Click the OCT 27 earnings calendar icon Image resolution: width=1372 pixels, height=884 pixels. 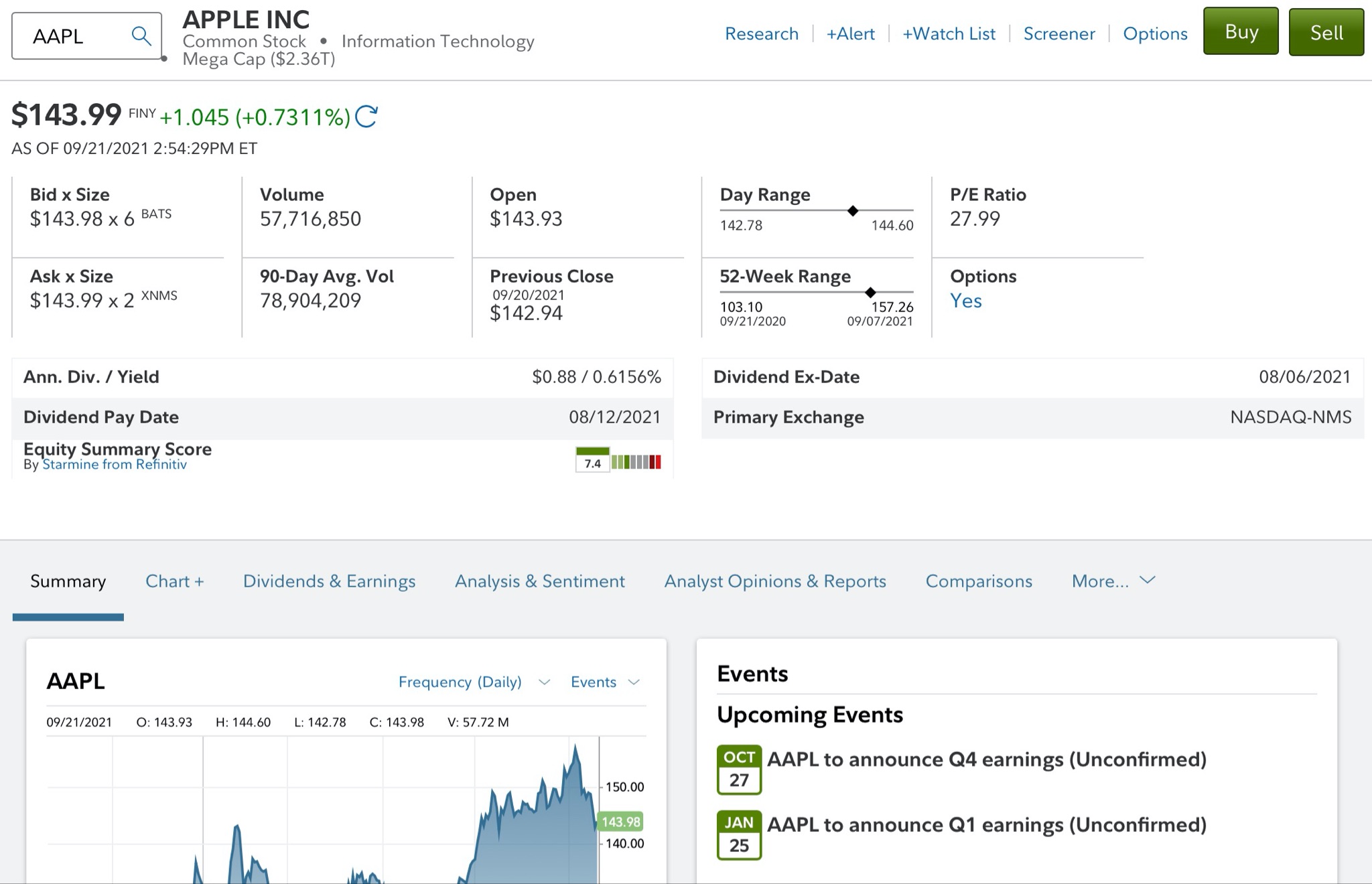tap(739, 769)
